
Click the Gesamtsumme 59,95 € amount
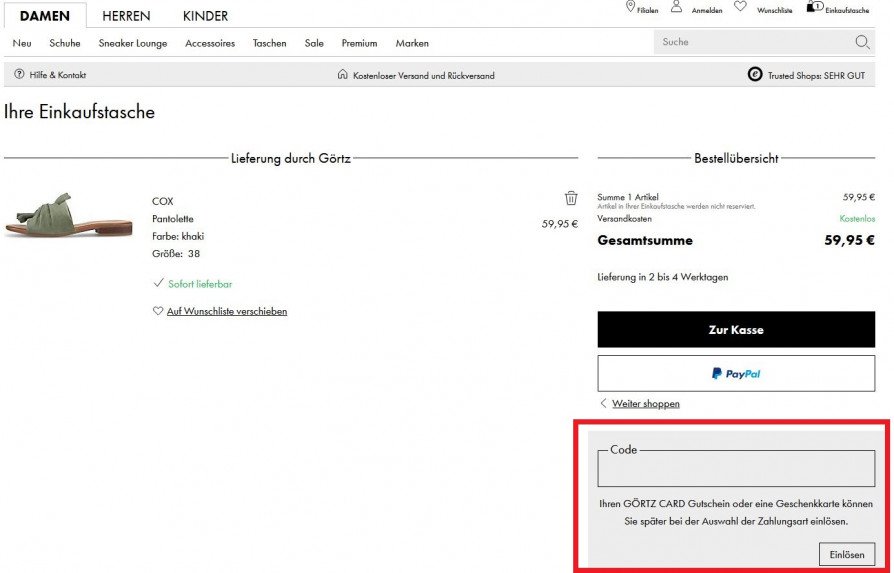pyautogui.click(x=850, y=240)
